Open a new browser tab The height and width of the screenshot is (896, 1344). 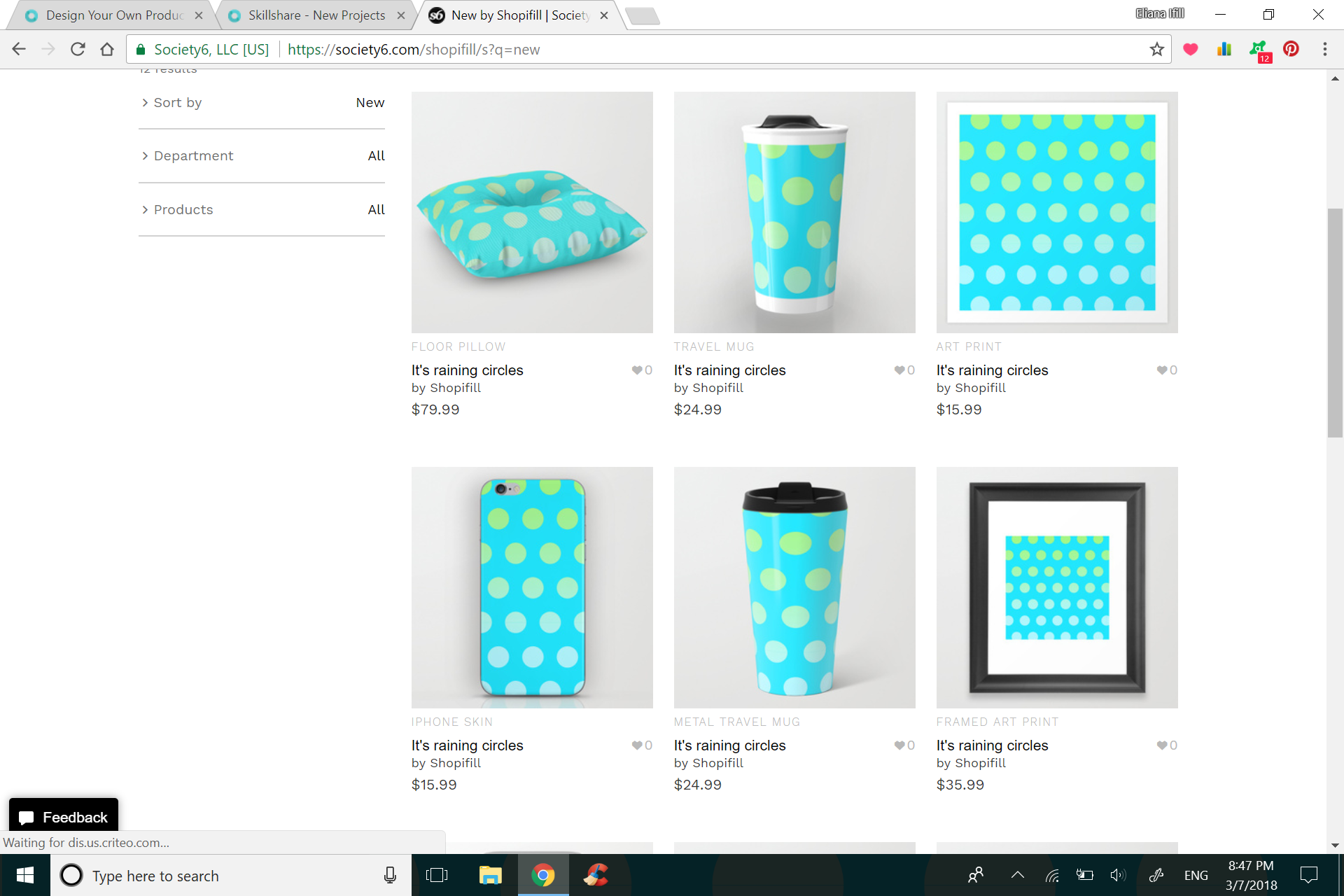[642, 15]
